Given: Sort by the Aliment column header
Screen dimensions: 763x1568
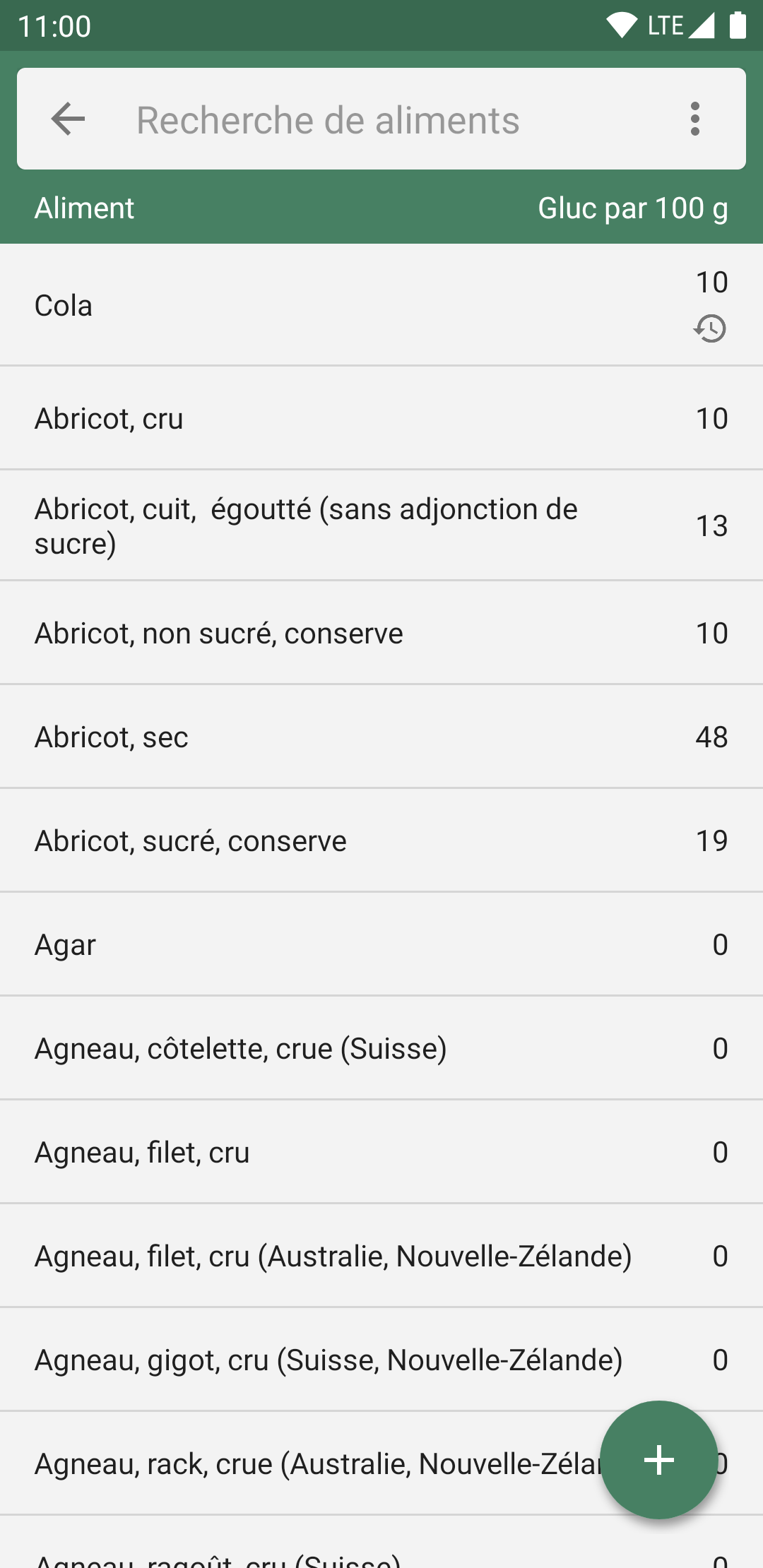Looking at the screenshot, I should click(85, 208).
